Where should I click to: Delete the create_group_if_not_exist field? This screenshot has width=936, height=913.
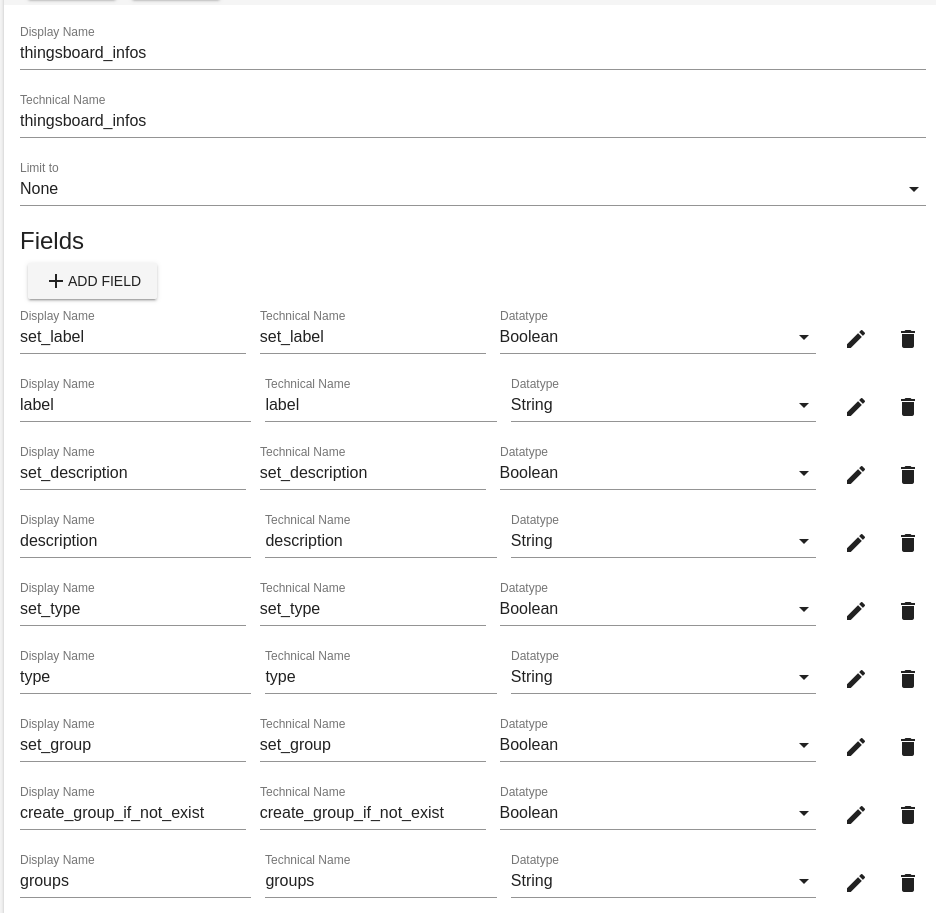(x=908, y=815)
